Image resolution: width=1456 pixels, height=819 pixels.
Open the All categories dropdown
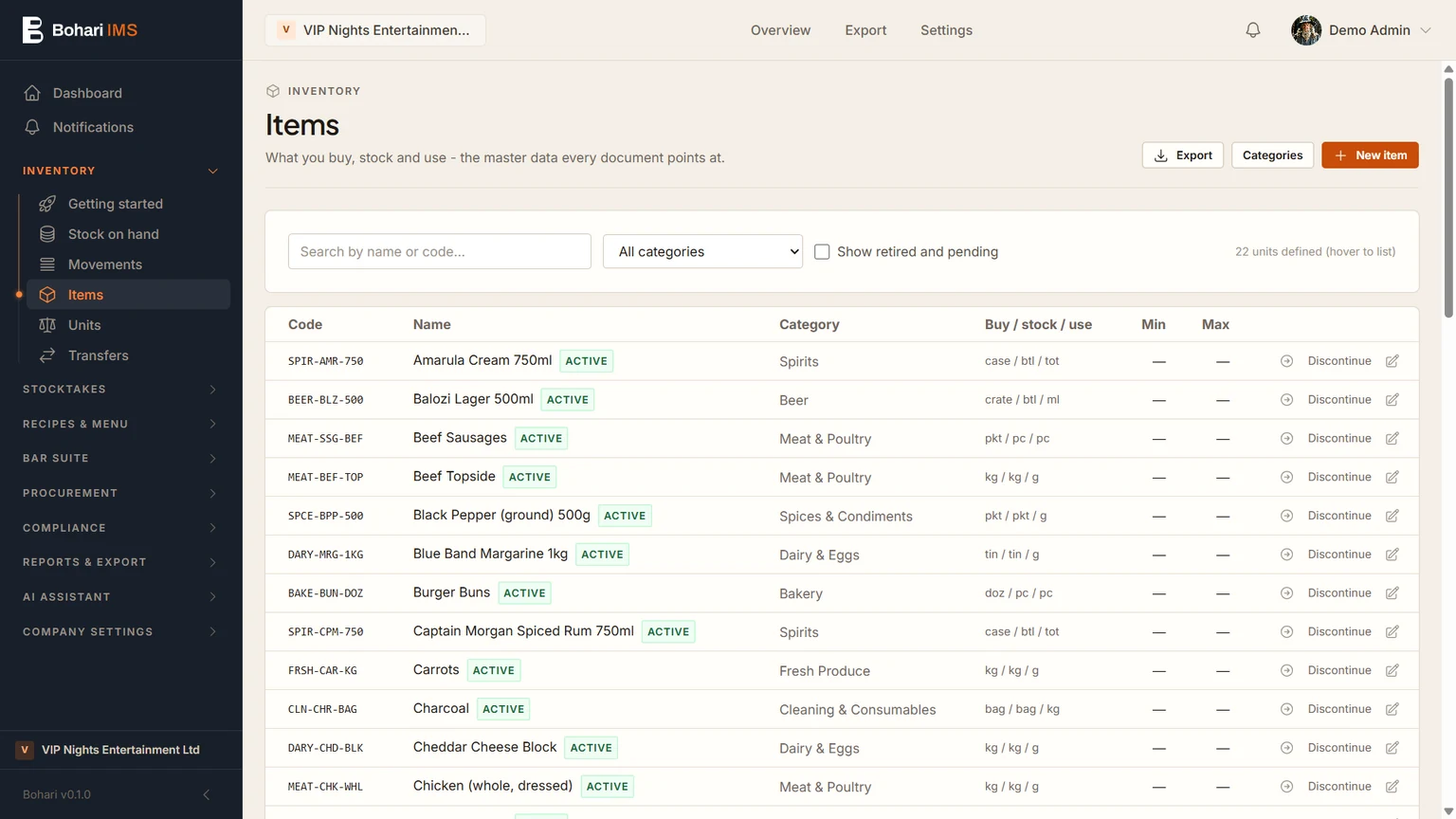coord(702,251)
